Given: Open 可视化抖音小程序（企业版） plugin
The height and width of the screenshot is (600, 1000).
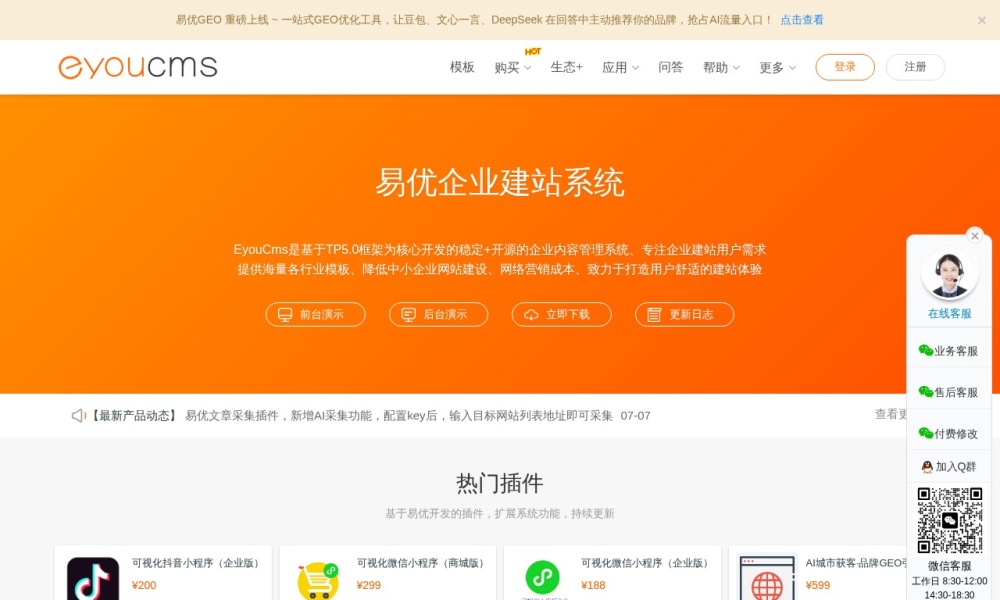Looking at the screenshot, I should [196, 563].
